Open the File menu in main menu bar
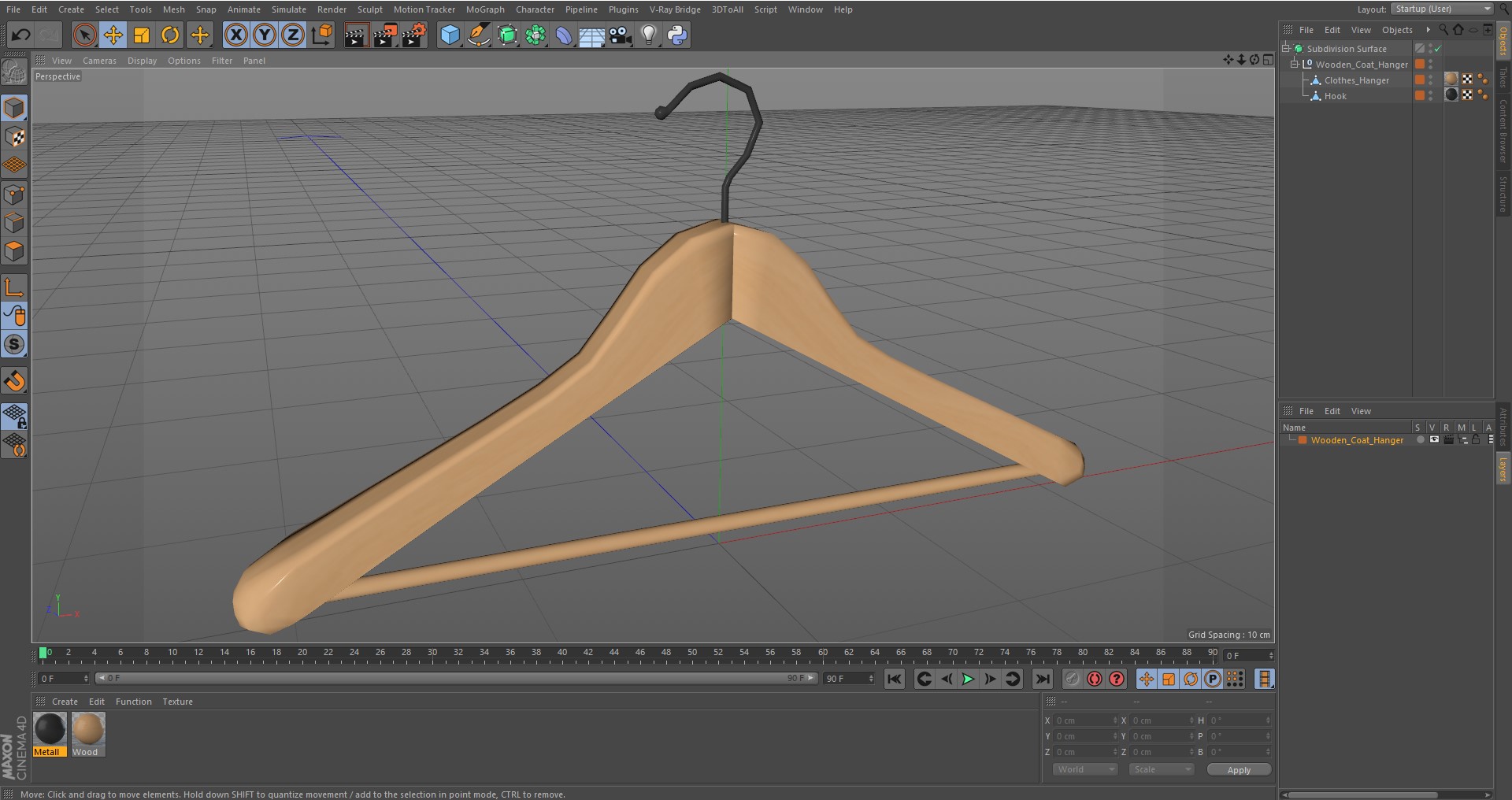This screenshot has height=800, width=1512. click(x=13, y=9)
